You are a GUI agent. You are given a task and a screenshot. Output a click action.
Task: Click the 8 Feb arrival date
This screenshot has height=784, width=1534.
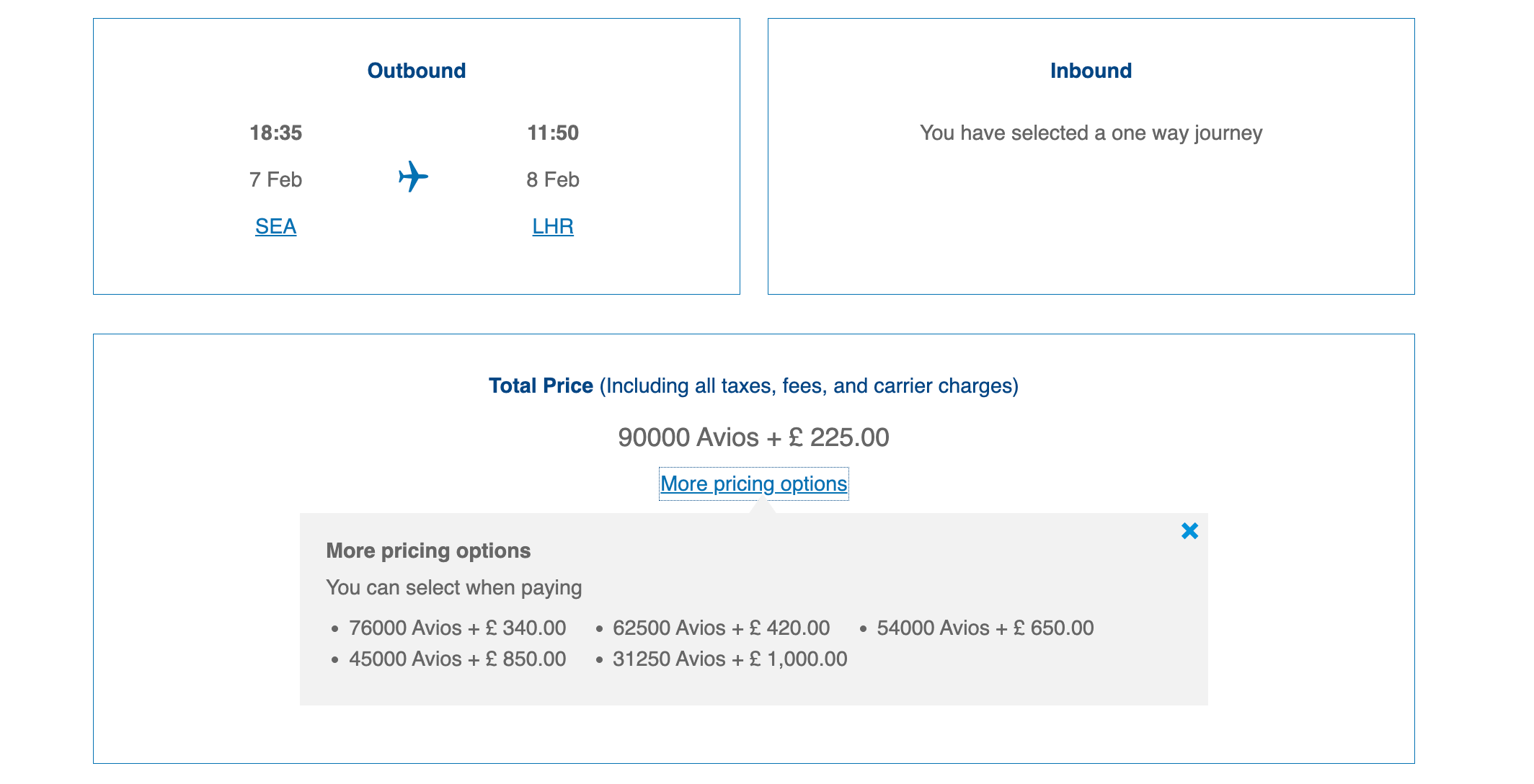click(553, 179)
